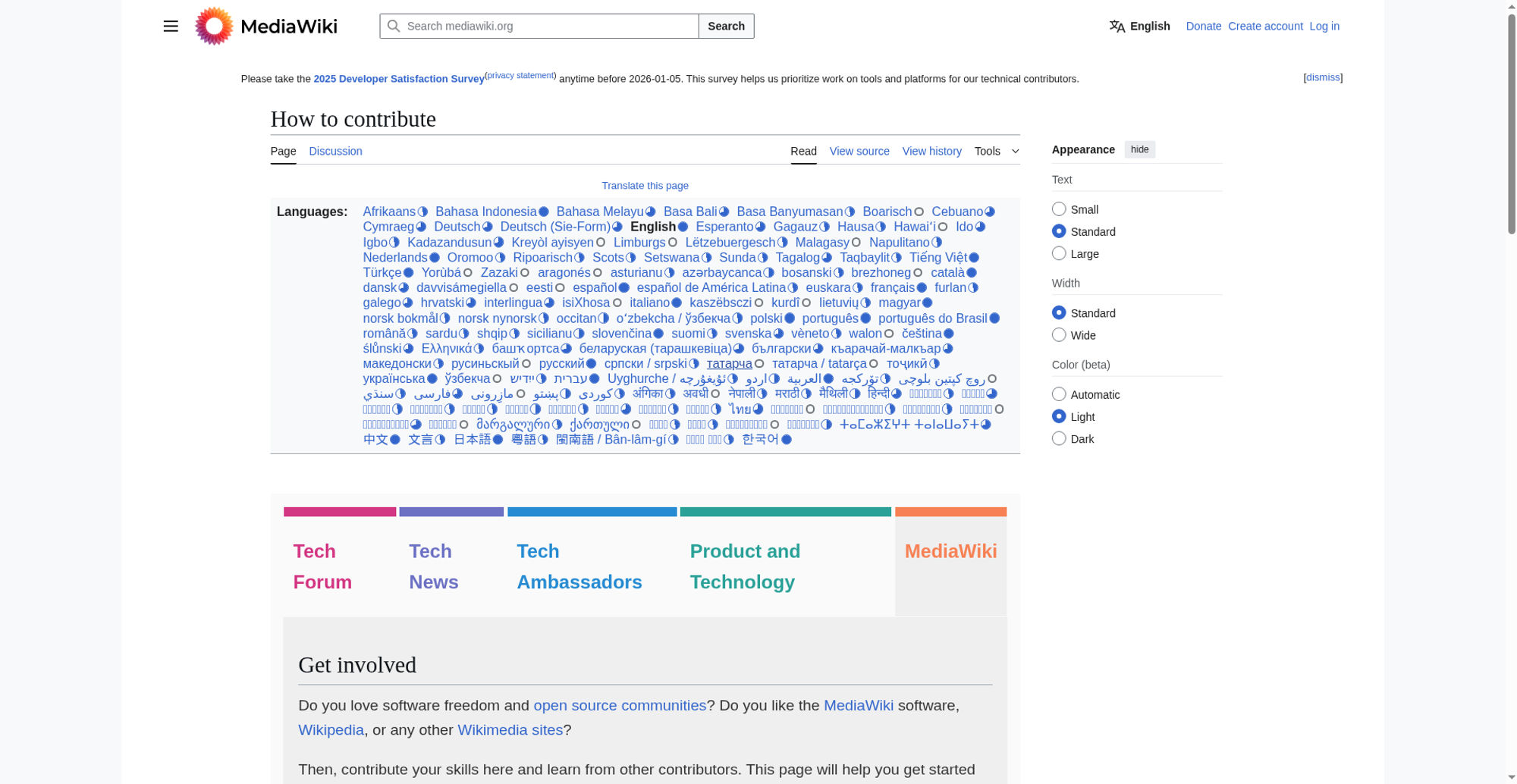Open the hamburger main menu icon

point(171,26)
